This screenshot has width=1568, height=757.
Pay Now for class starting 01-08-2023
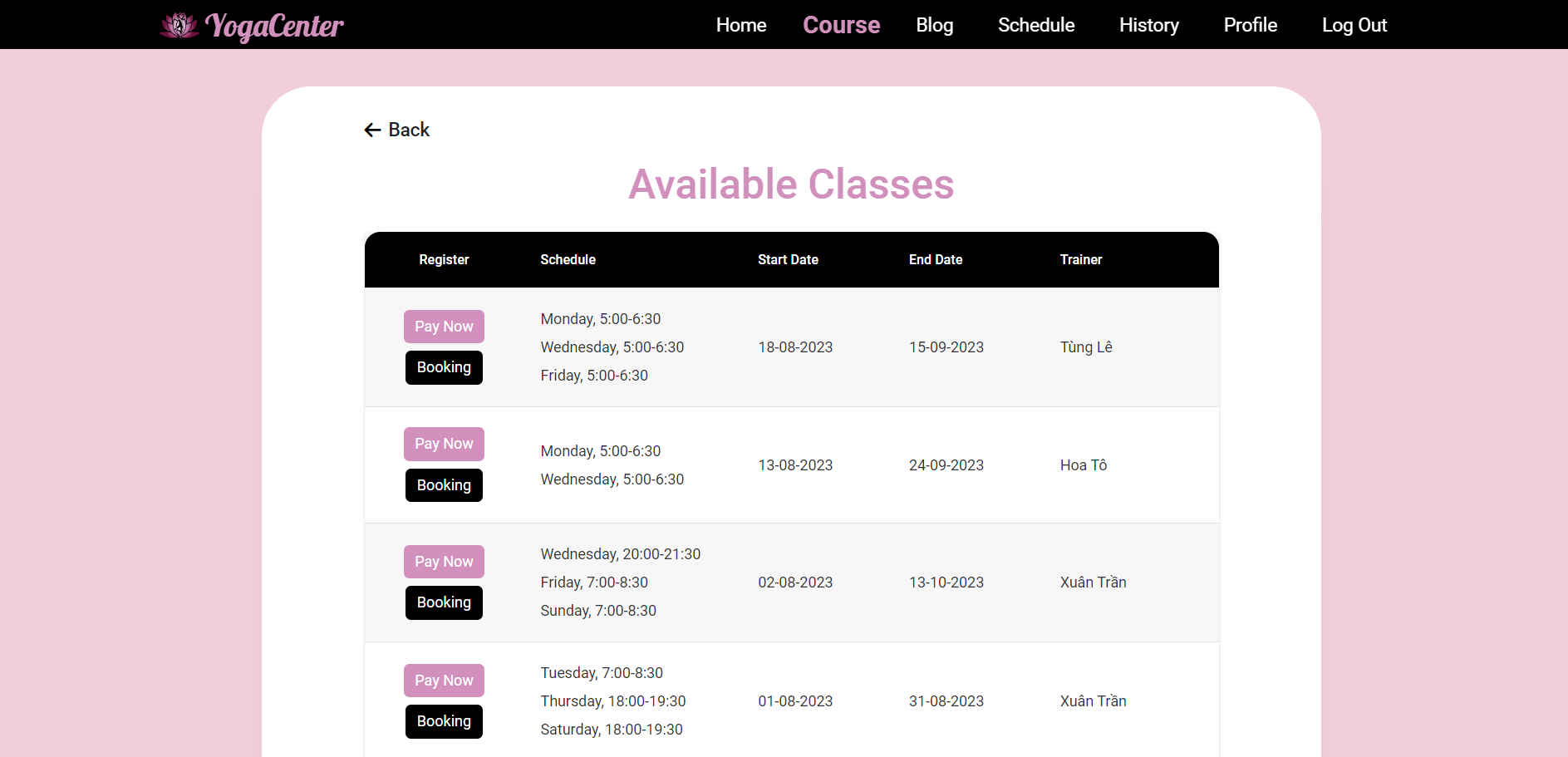point(444,681)
